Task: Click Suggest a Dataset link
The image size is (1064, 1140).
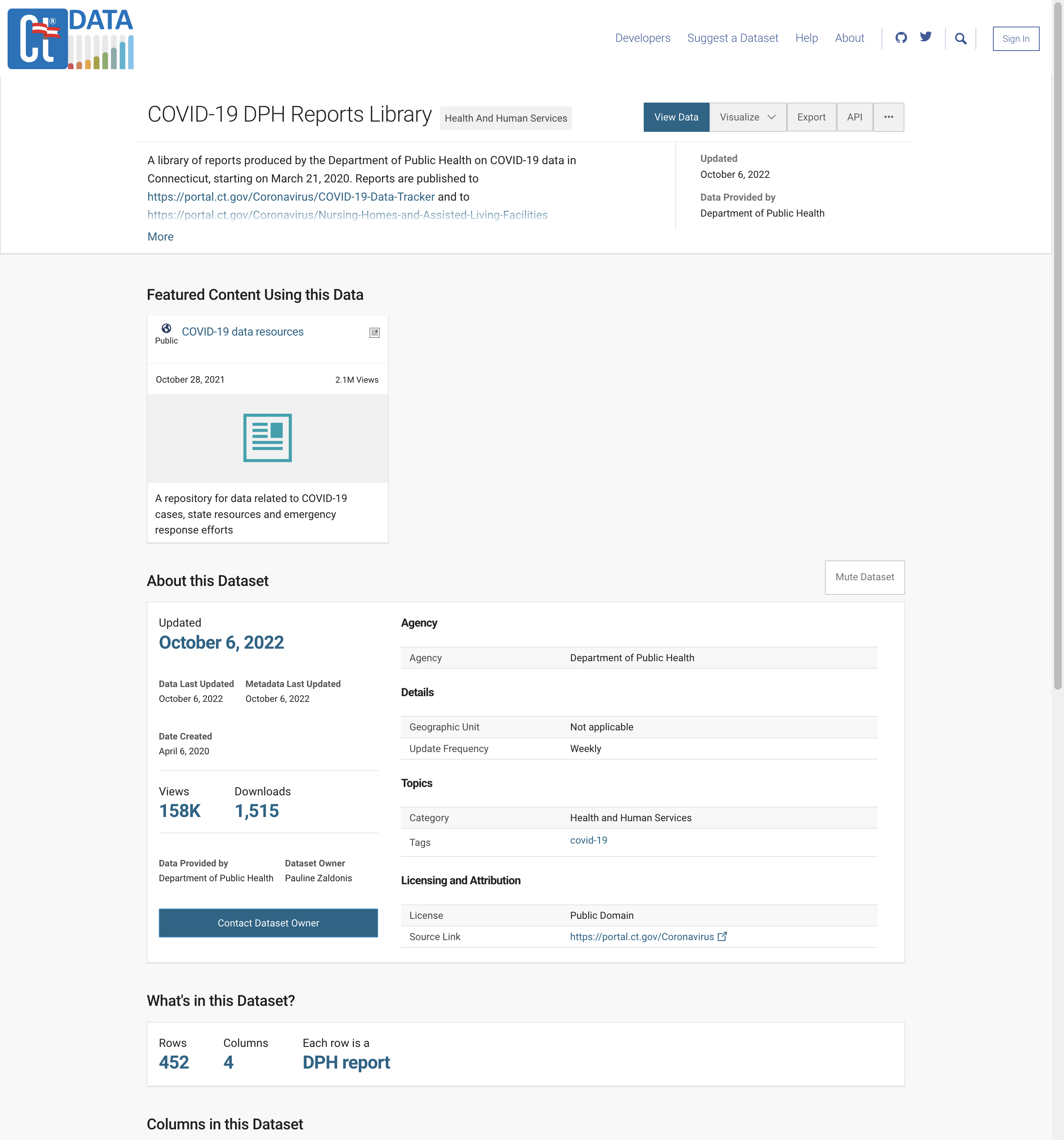Action: pos(732,38)
